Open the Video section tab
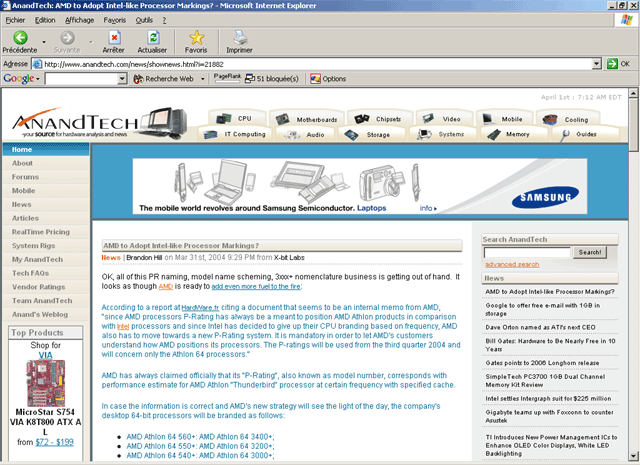640x465 pixels. pyautogui.click(x=443, y=119)
